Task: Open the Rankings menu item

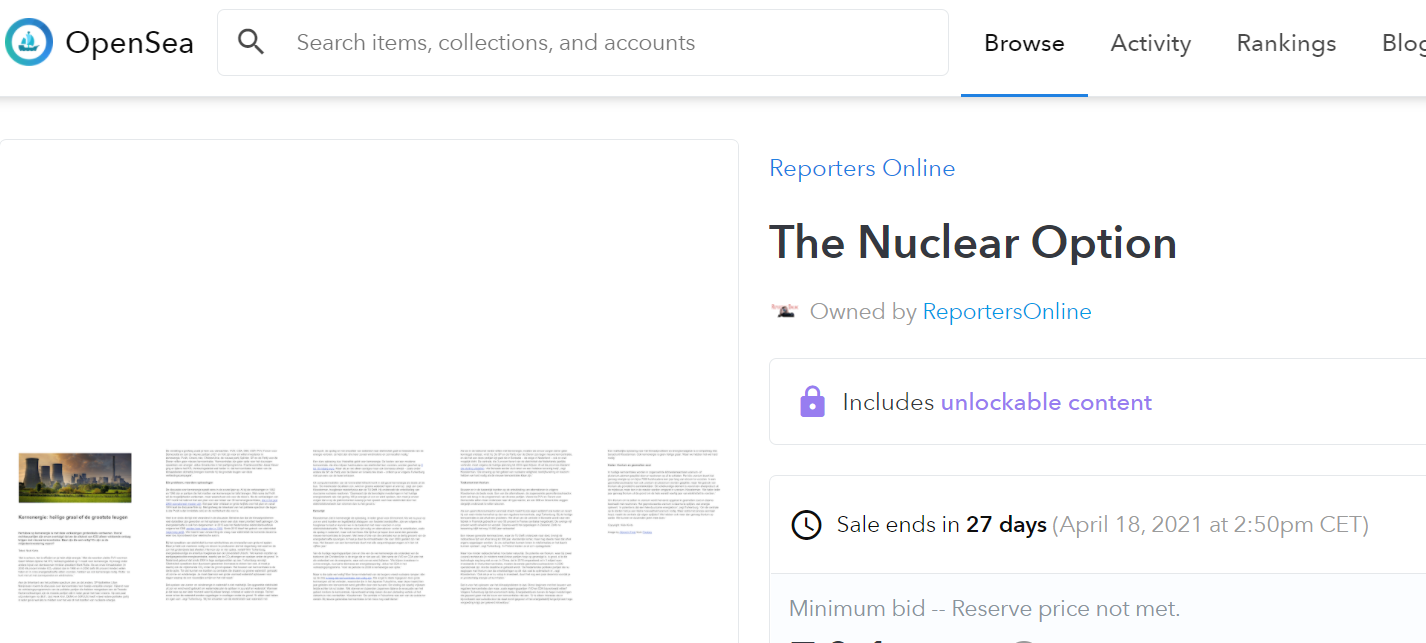Action: 1286,44
